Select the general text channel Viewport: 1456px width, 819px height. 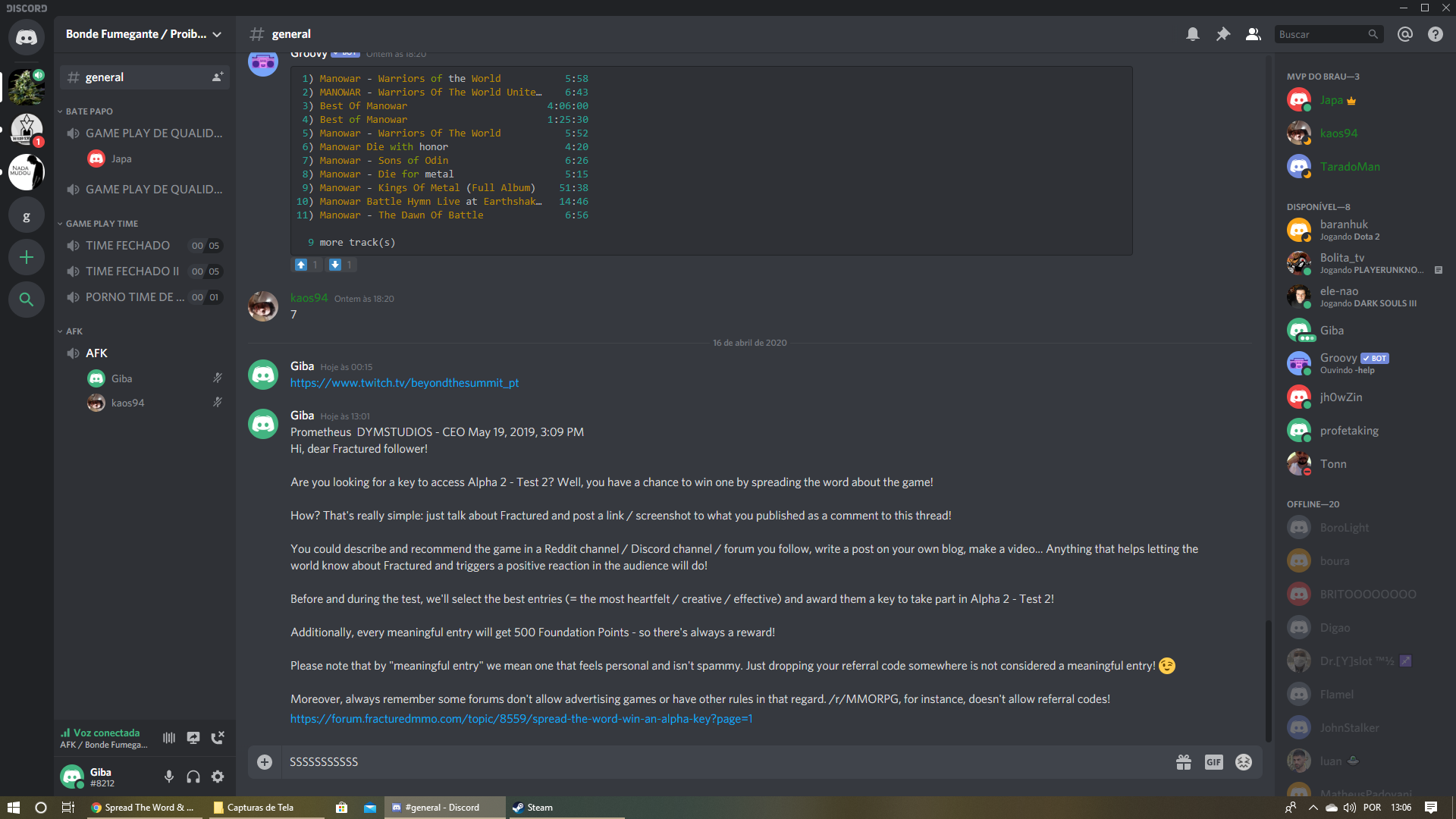[144, 77]
